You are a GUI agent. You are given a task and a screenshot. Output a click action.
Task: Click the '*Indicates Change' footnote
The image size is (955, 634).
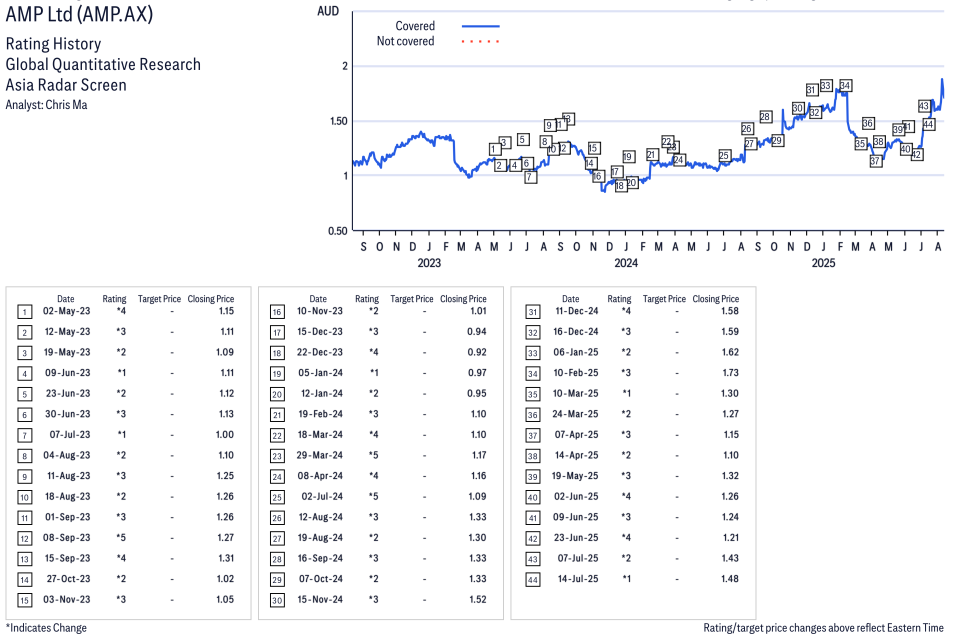click(x=46, y=628)
